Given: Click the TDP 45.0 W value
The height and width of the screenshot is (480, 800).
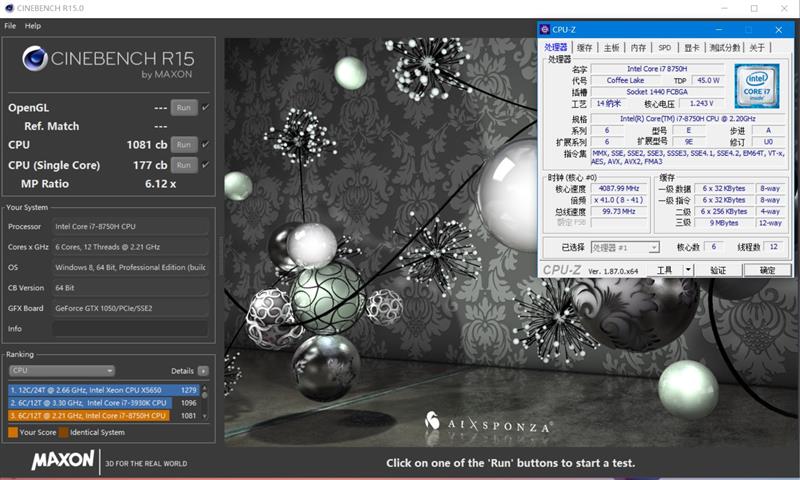Looking at the screenshot, I should click(x=708, y=80).
